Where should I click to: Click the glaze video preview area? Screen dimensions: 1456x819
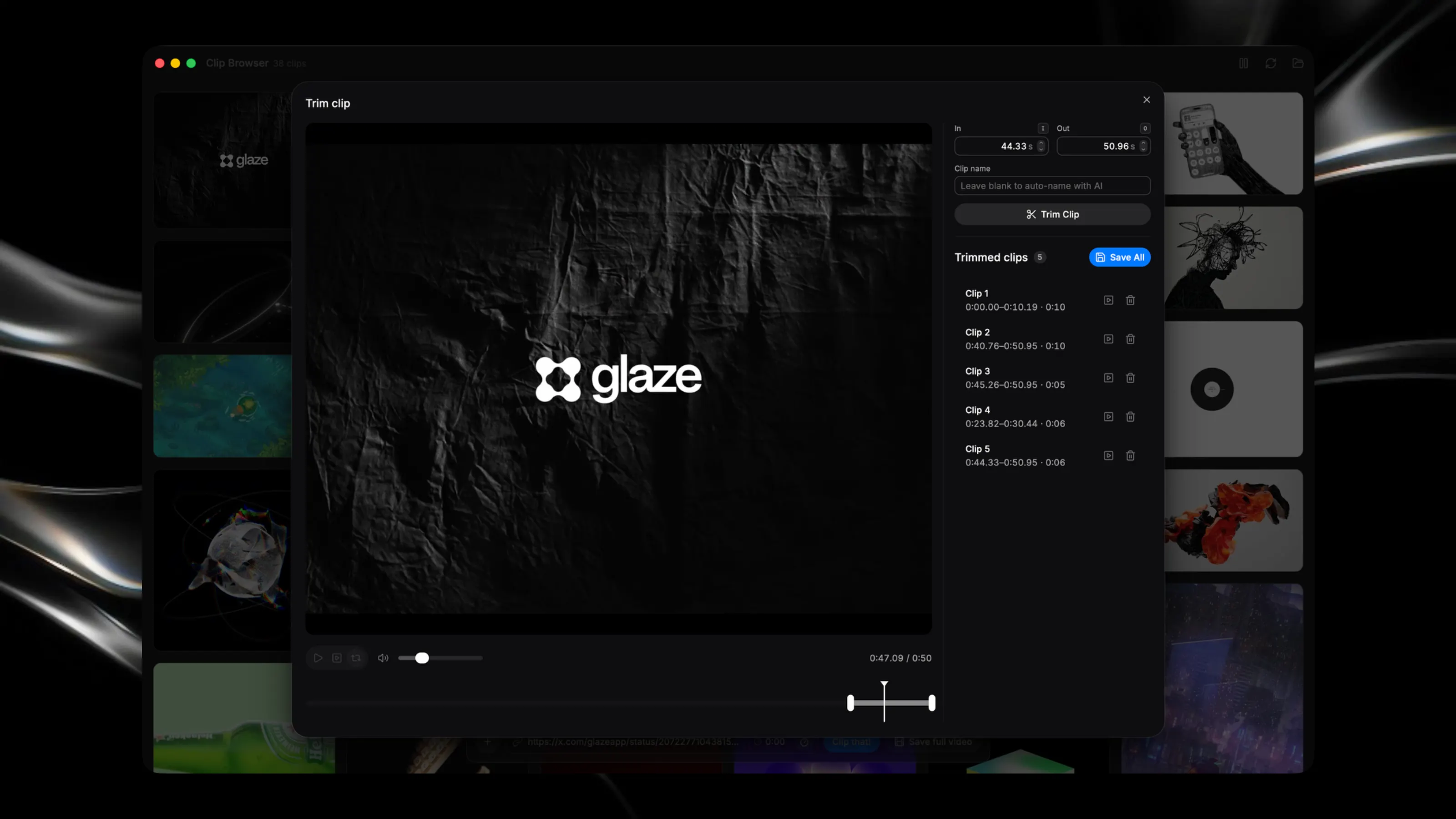pyautogui.click(x=618, y=378)
